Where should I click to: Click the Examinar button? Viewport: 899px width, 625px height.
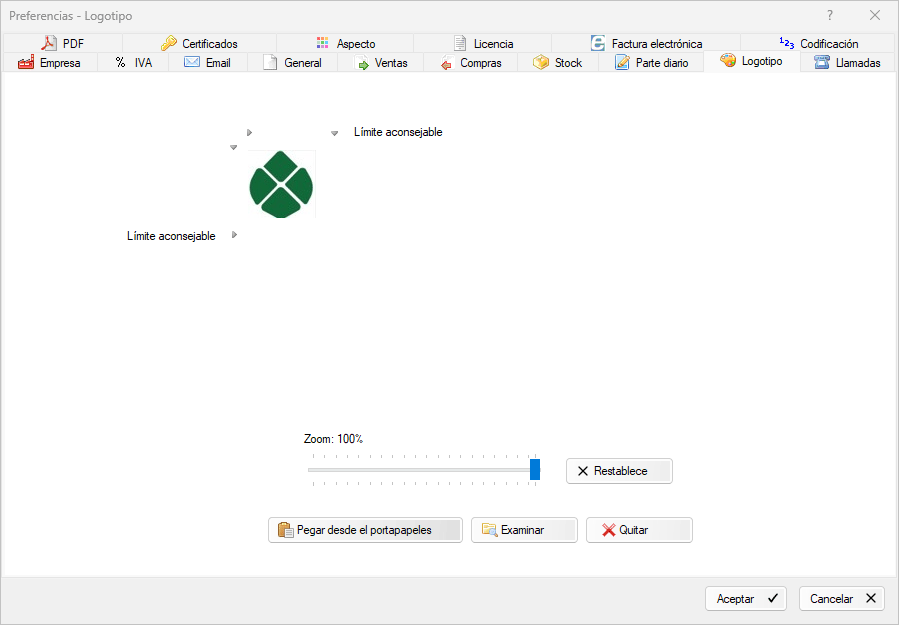click(524, 530)
